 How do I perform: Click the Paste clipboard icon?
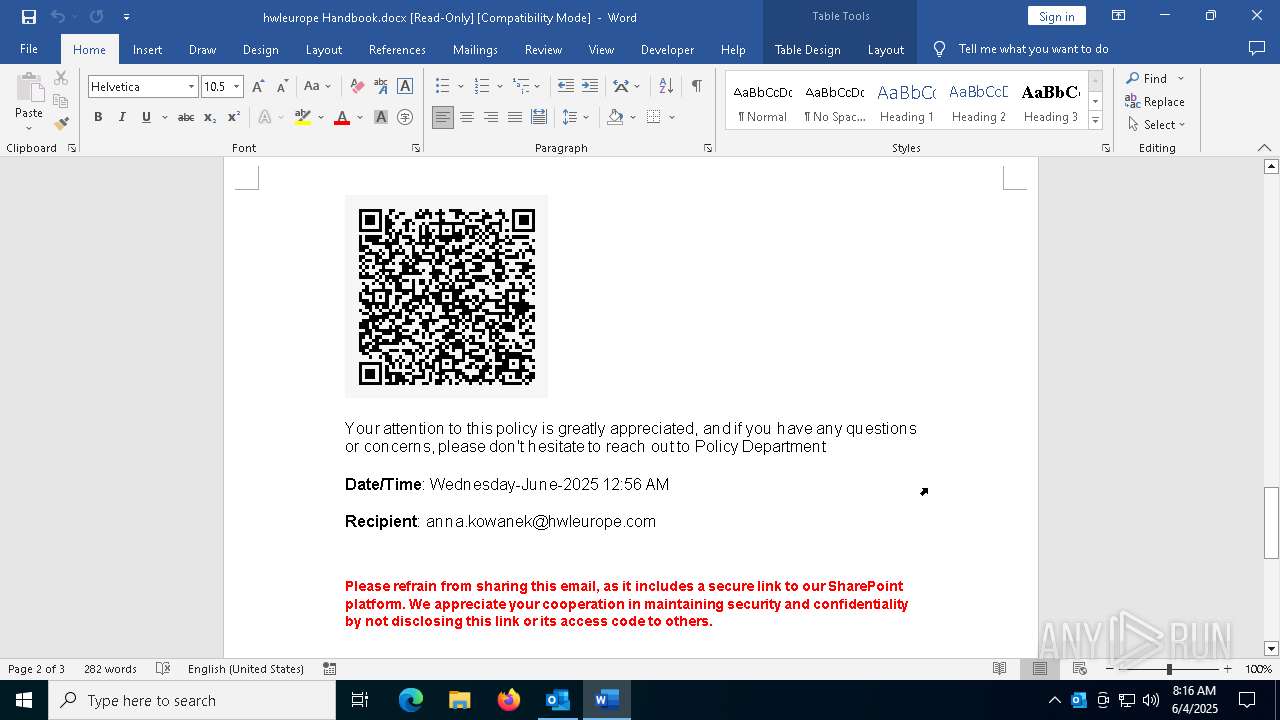click(29, 88)
